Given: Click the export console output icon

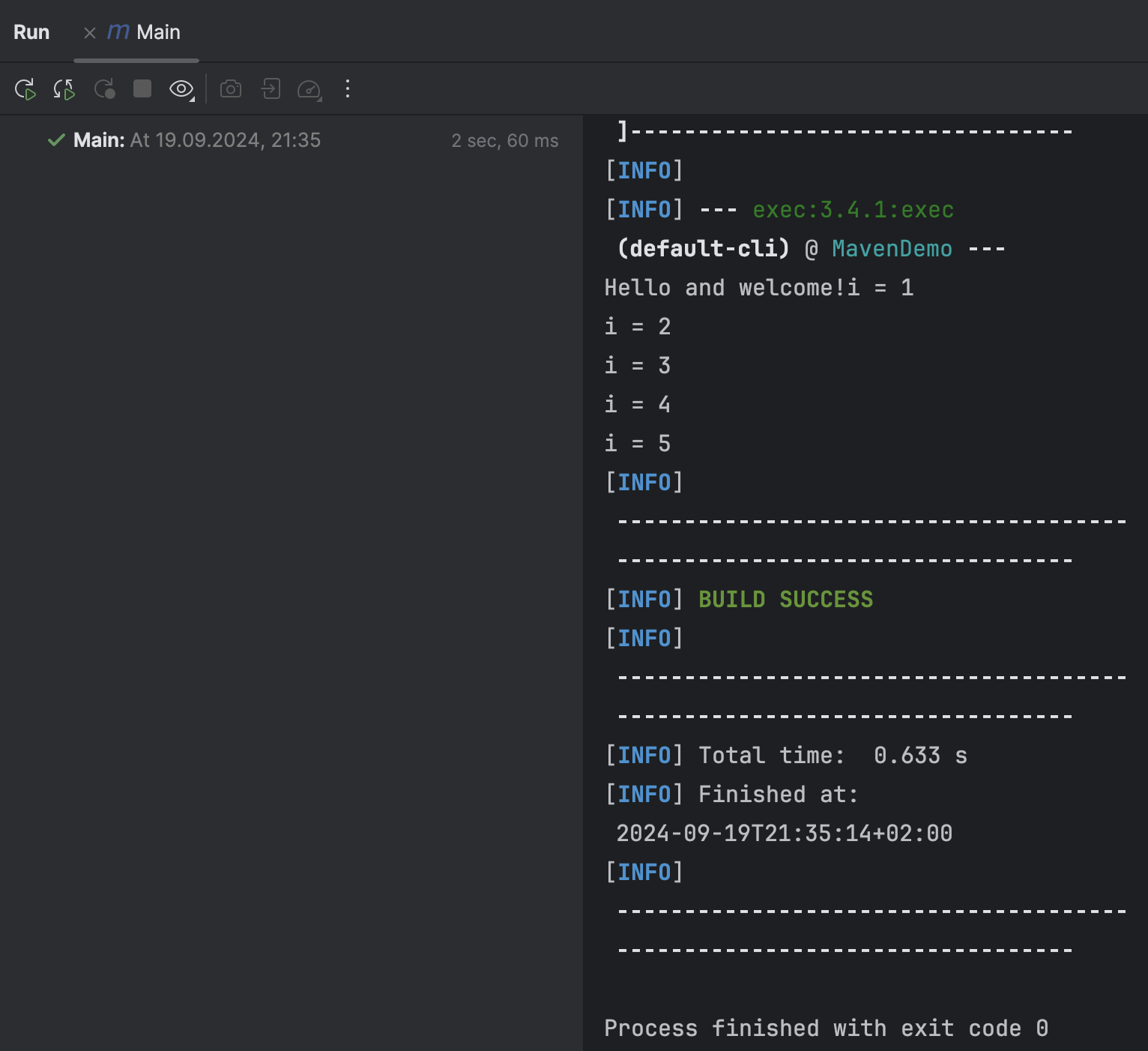Looking at the screenshot, I should (271, 88).
